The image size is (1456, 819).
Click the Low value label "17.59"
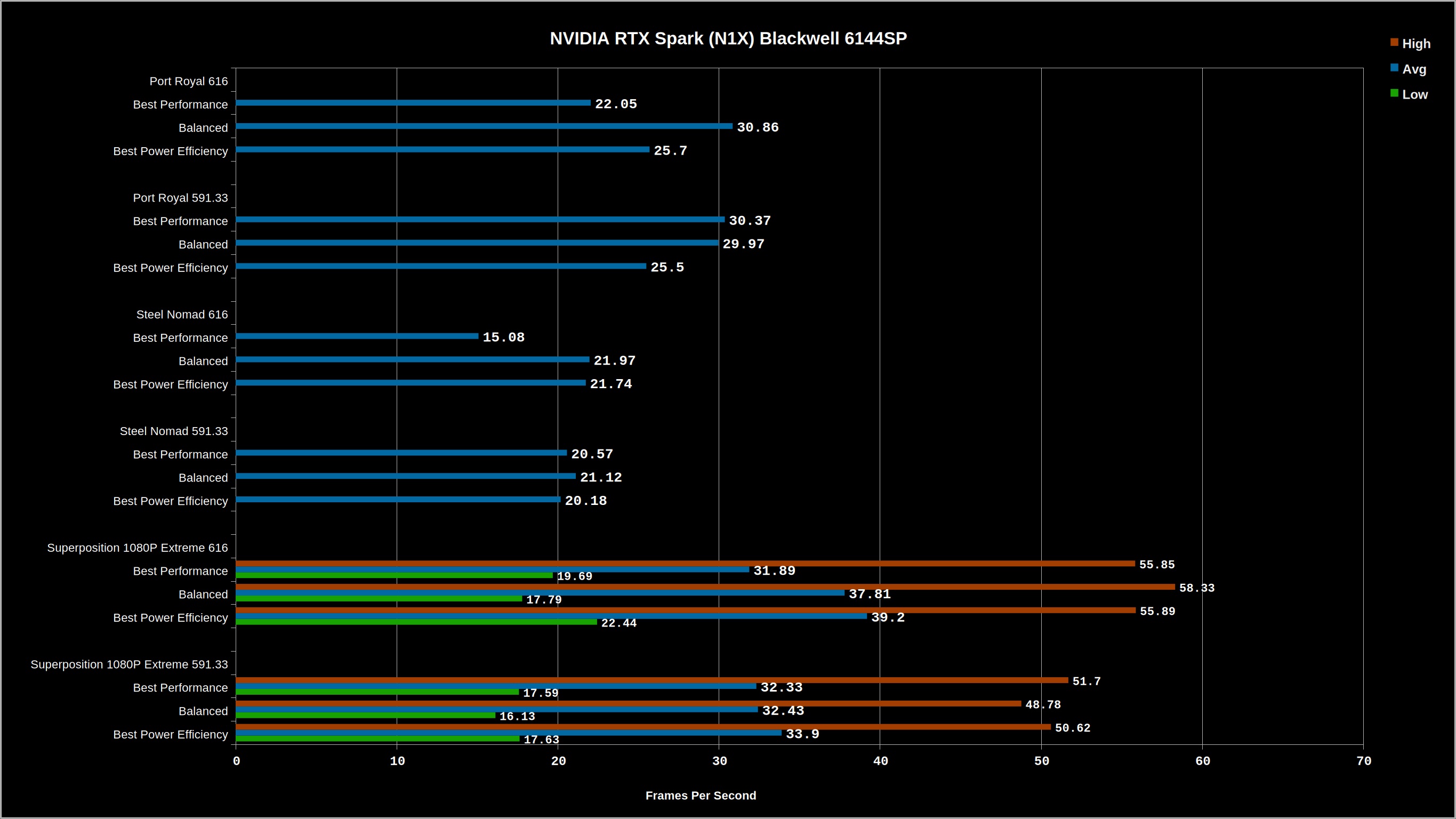[541, 693]
